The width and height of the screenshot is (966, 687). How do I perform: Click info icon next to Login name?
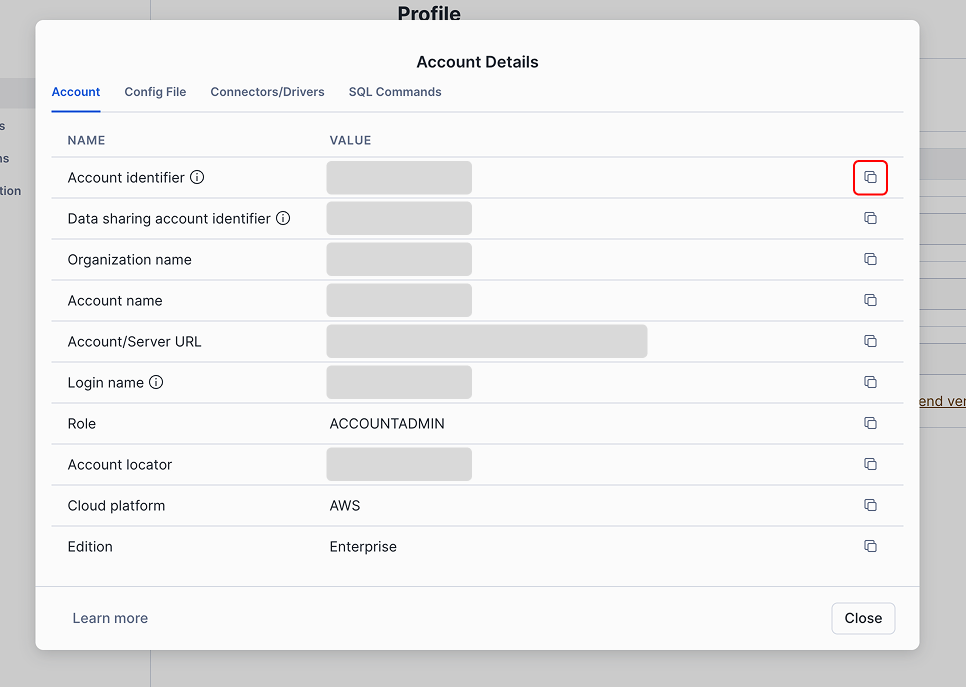click(x=156, y=382)
